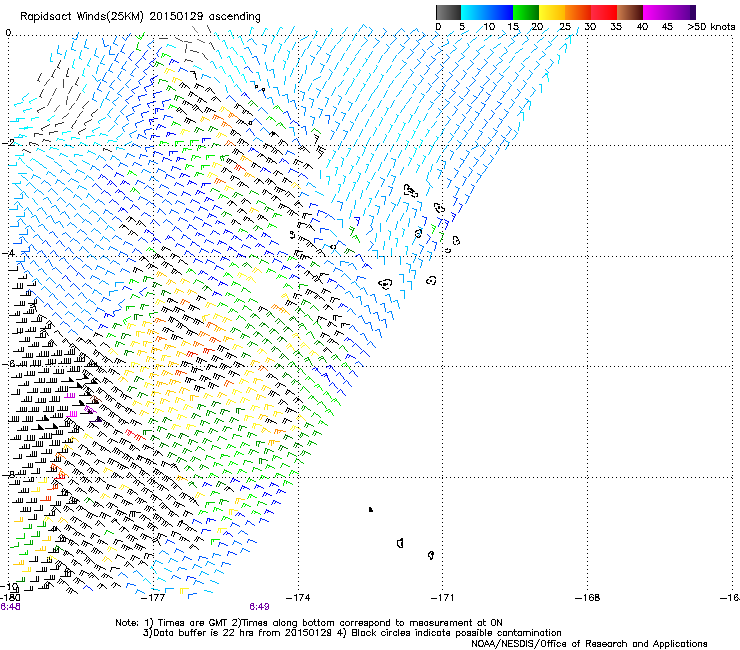Click the '-168' longitude axis label
The width and height of the screenshot is (740, 650).
588,598
